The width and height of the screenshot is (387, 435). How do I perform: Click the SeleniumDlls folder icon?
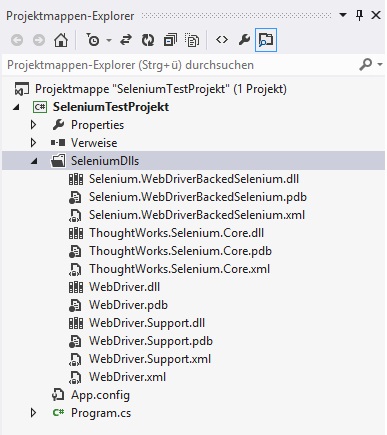coord(58,161)
